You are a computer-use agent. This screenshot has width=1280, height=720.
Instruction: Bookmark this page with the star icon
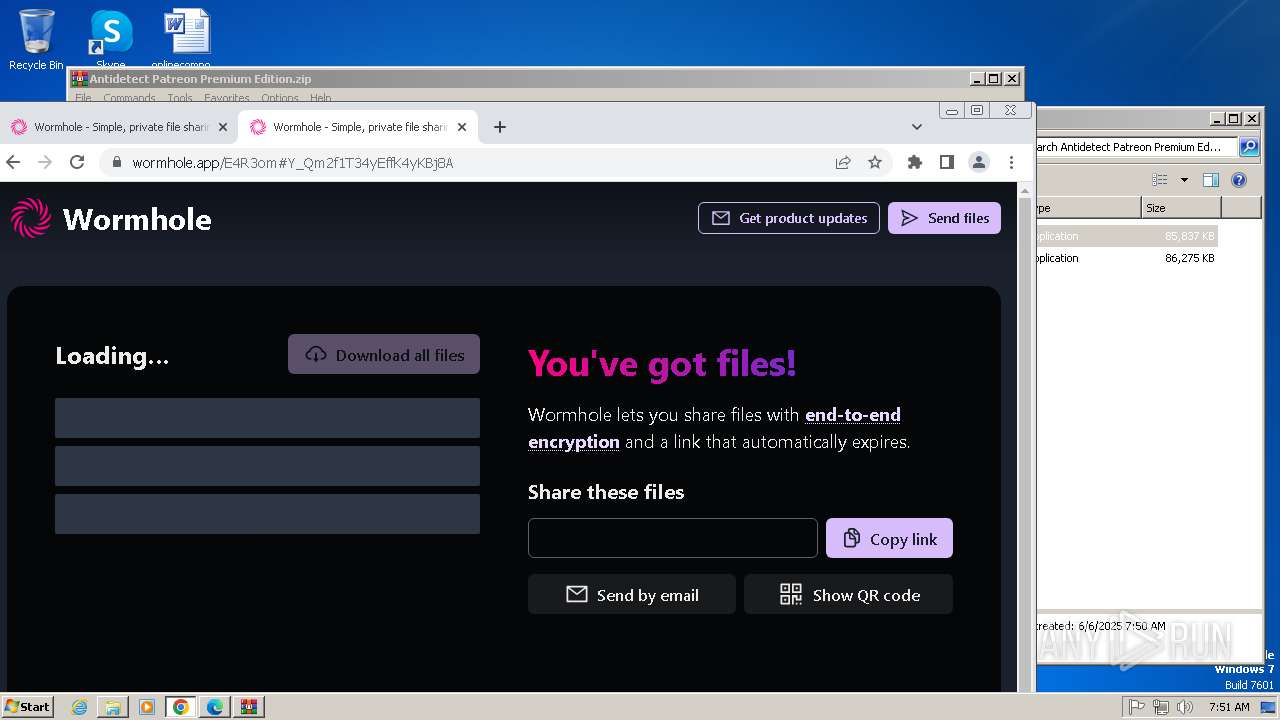[x=875, y=162]
